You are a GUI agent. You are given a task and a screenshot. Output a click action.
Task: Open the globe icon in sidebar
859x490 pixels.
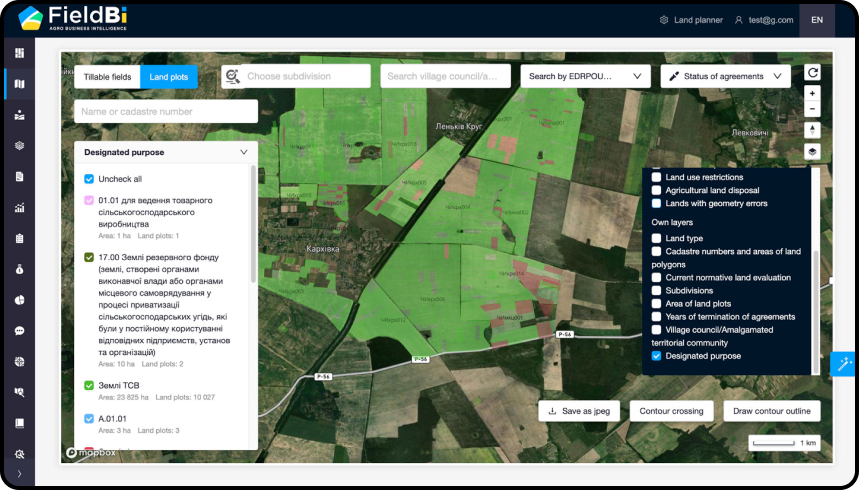20,362
